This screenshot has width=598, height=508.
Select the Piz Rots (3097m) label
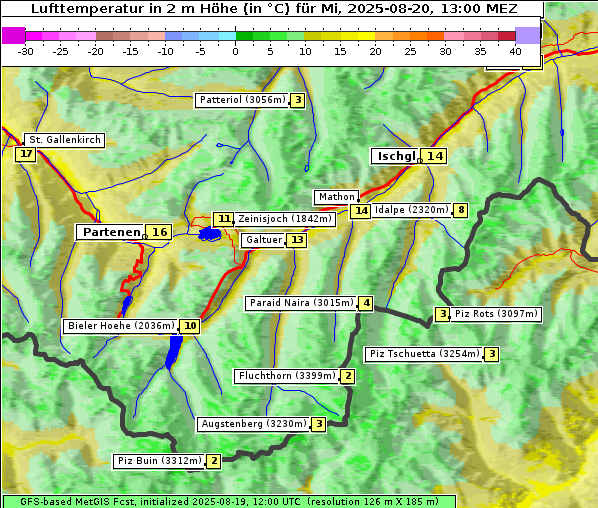[496, 314]
